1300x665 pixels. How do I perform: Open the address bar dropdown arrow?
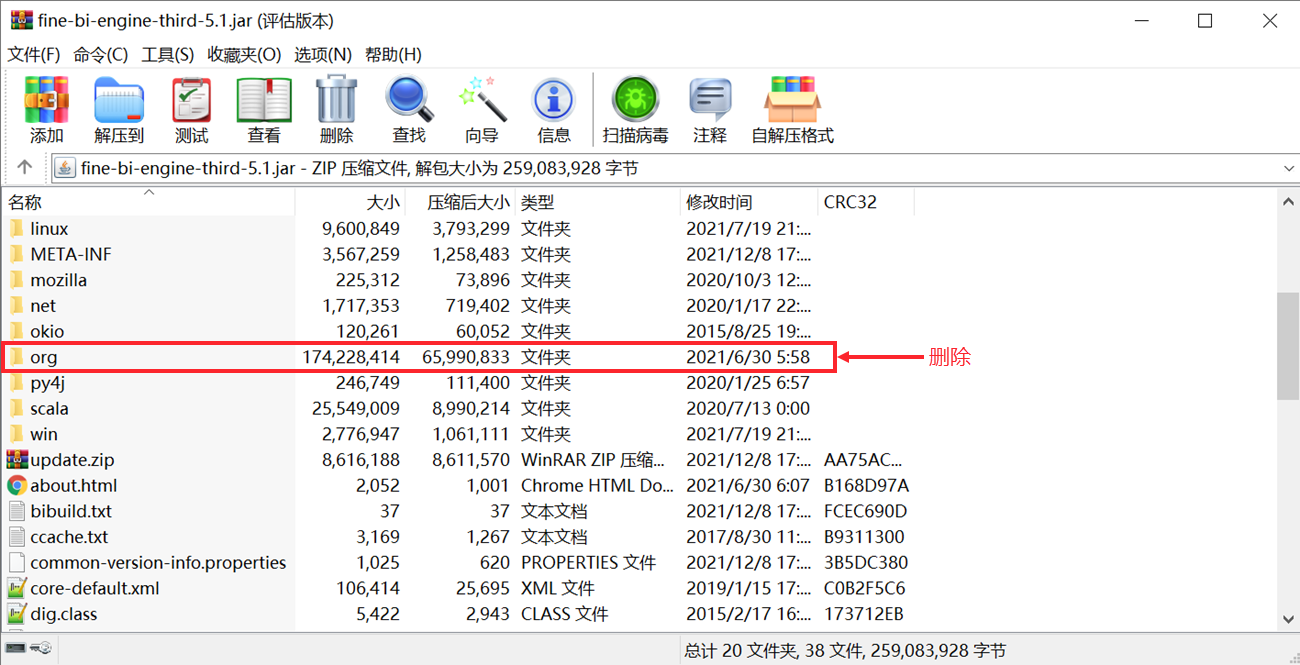(1288, 168)
